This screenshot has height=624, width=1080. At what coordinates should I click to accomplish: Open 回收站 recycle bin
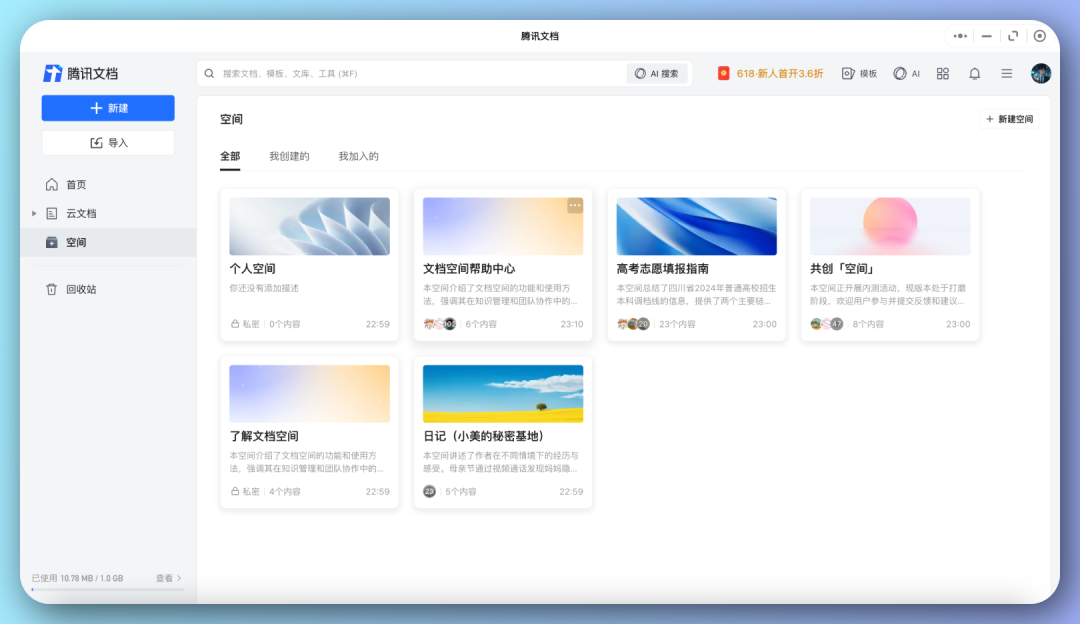point(81,289)
